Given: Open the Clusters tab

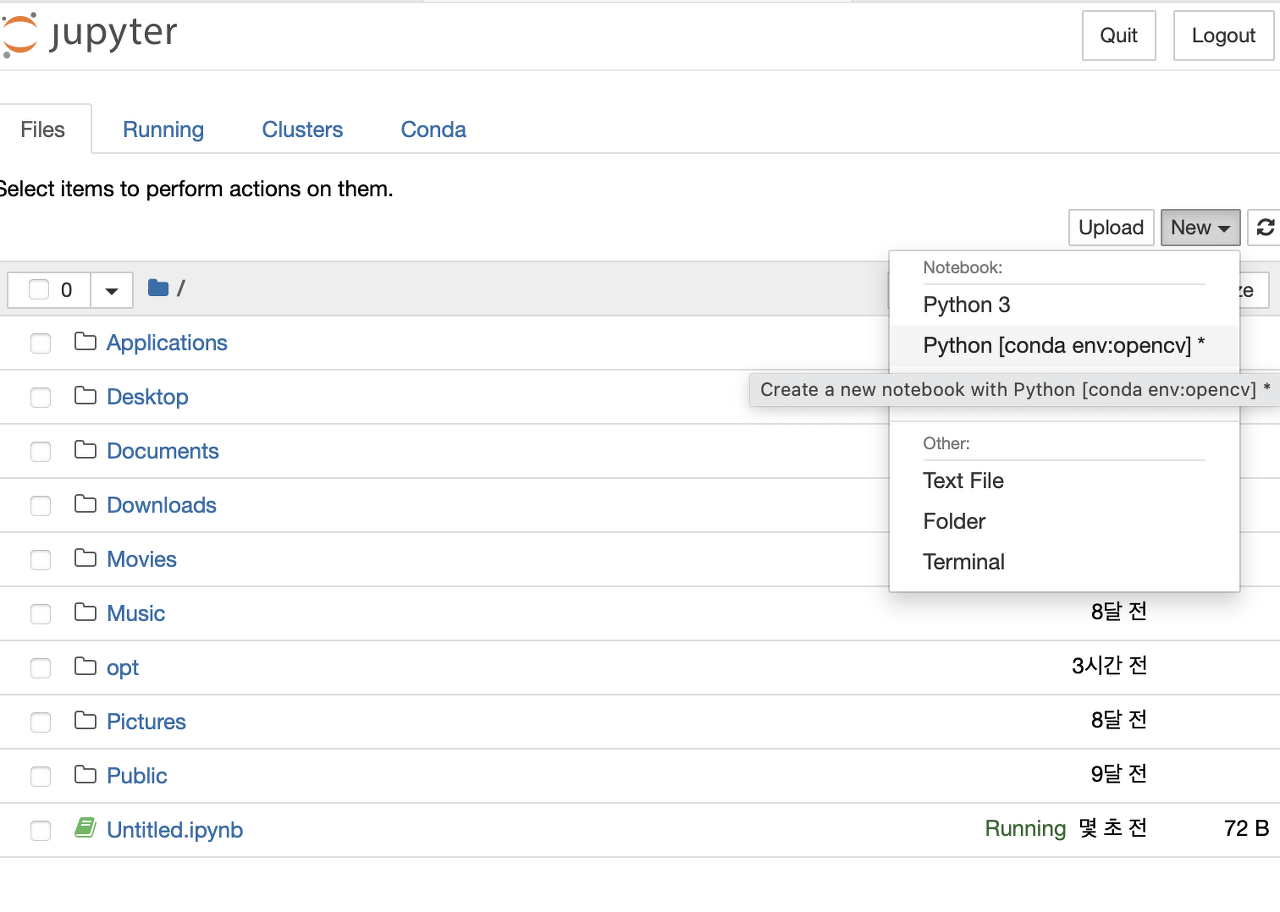Looking at the screenshot, I should (x=302, y=129).
